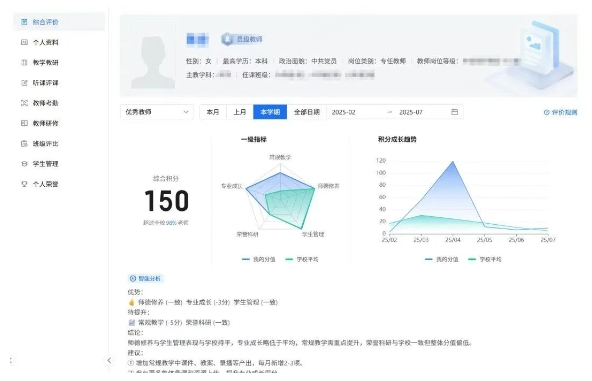592x381 pixels.
Task: Click the teacher avatar photo
Action: click(x=153, y=57)
